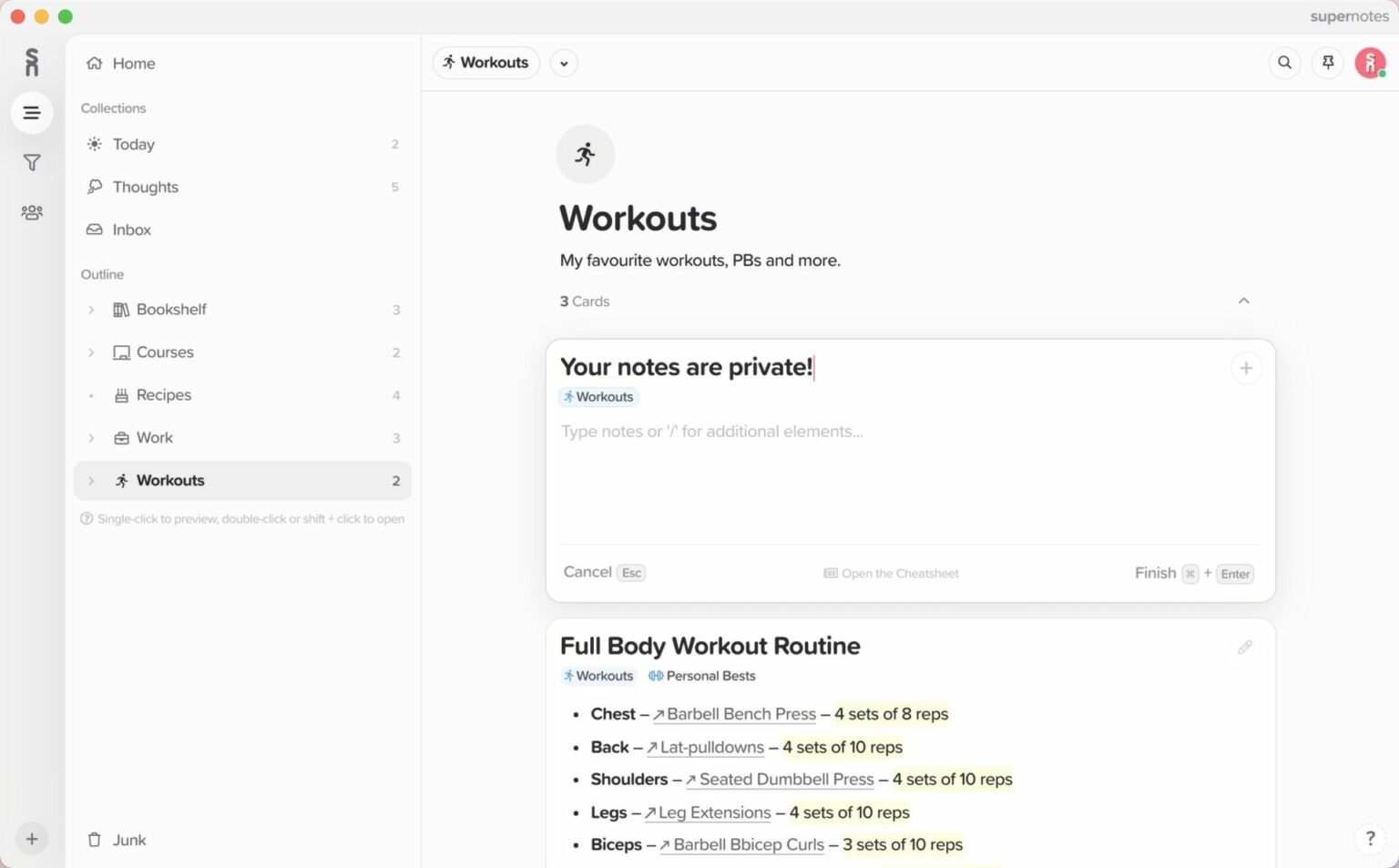
Task: Open the friends/people icon in sidebar
Action: (32, 212)
